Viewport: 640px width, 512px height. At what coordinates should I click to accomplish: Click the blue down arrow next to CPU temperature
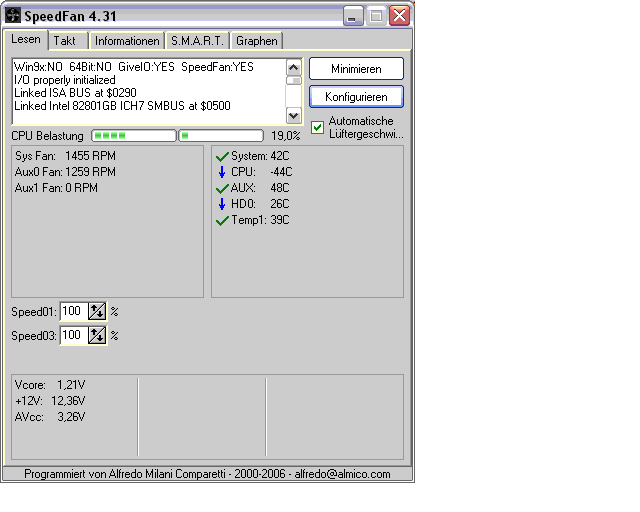(222, 172)
